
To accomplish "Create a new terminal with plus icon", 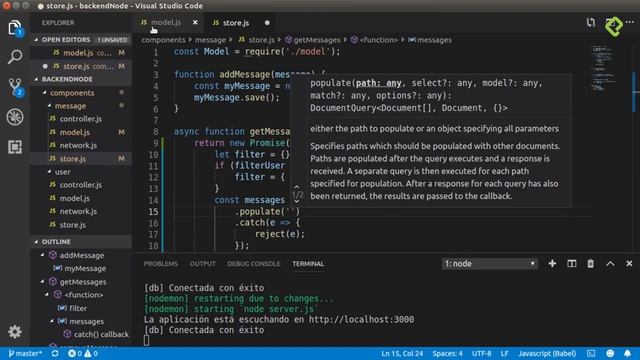I will [552, 264].
